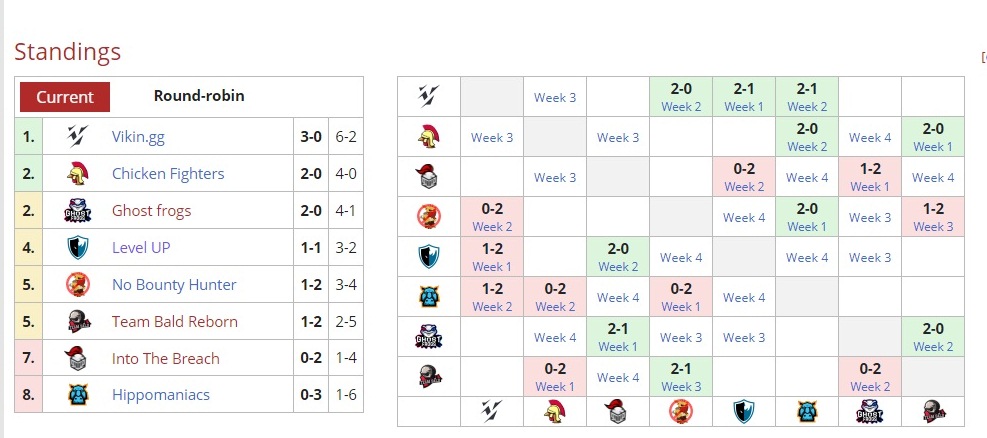This screenshot has width=987, height=438.
Task: Click Vikin.gg logo in crosstable bottom row
Action: [492, 410]
